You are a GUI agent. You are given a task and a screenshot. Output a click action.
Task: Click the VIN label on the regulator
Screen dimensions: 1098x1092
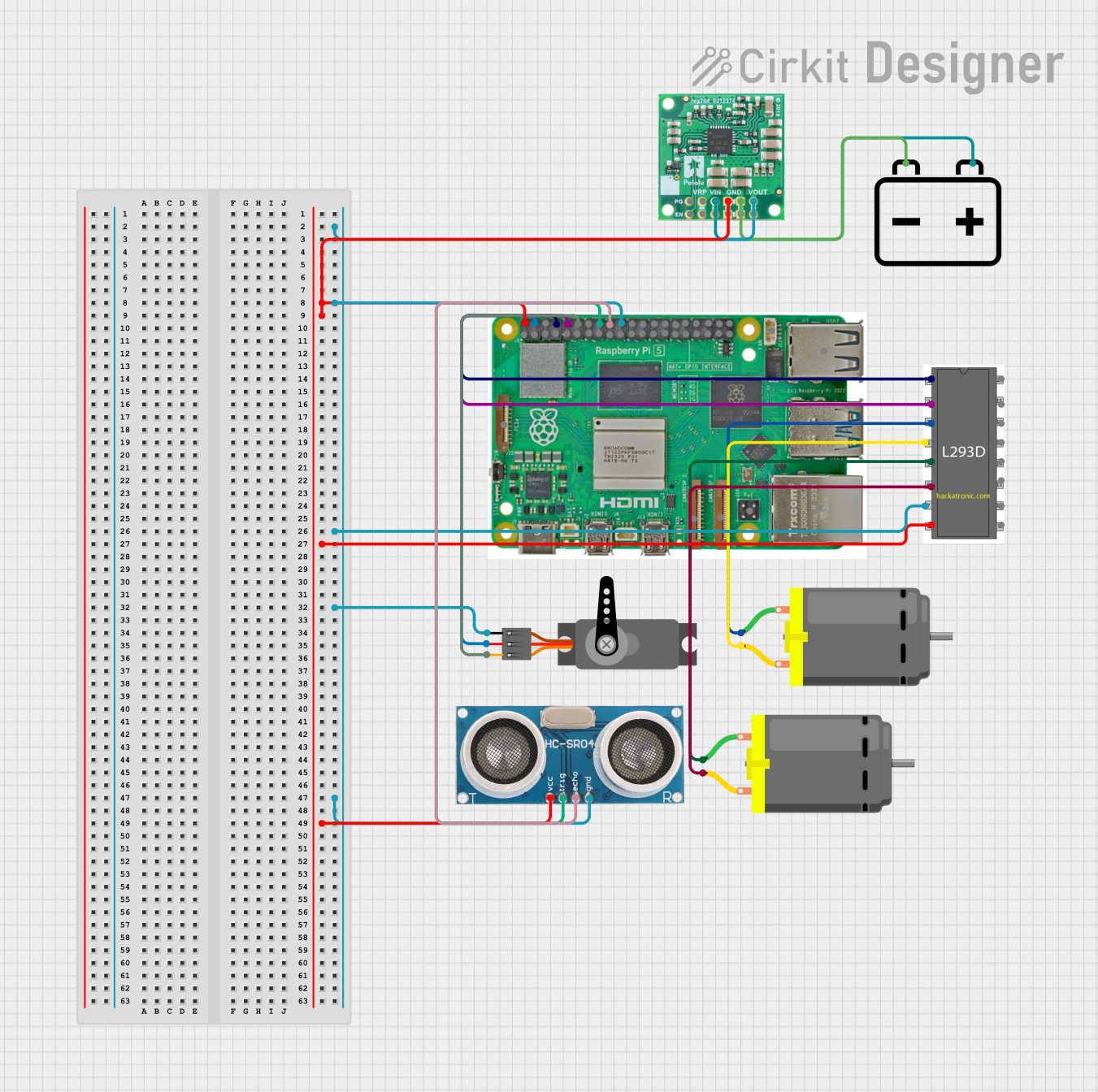[716, 193]
